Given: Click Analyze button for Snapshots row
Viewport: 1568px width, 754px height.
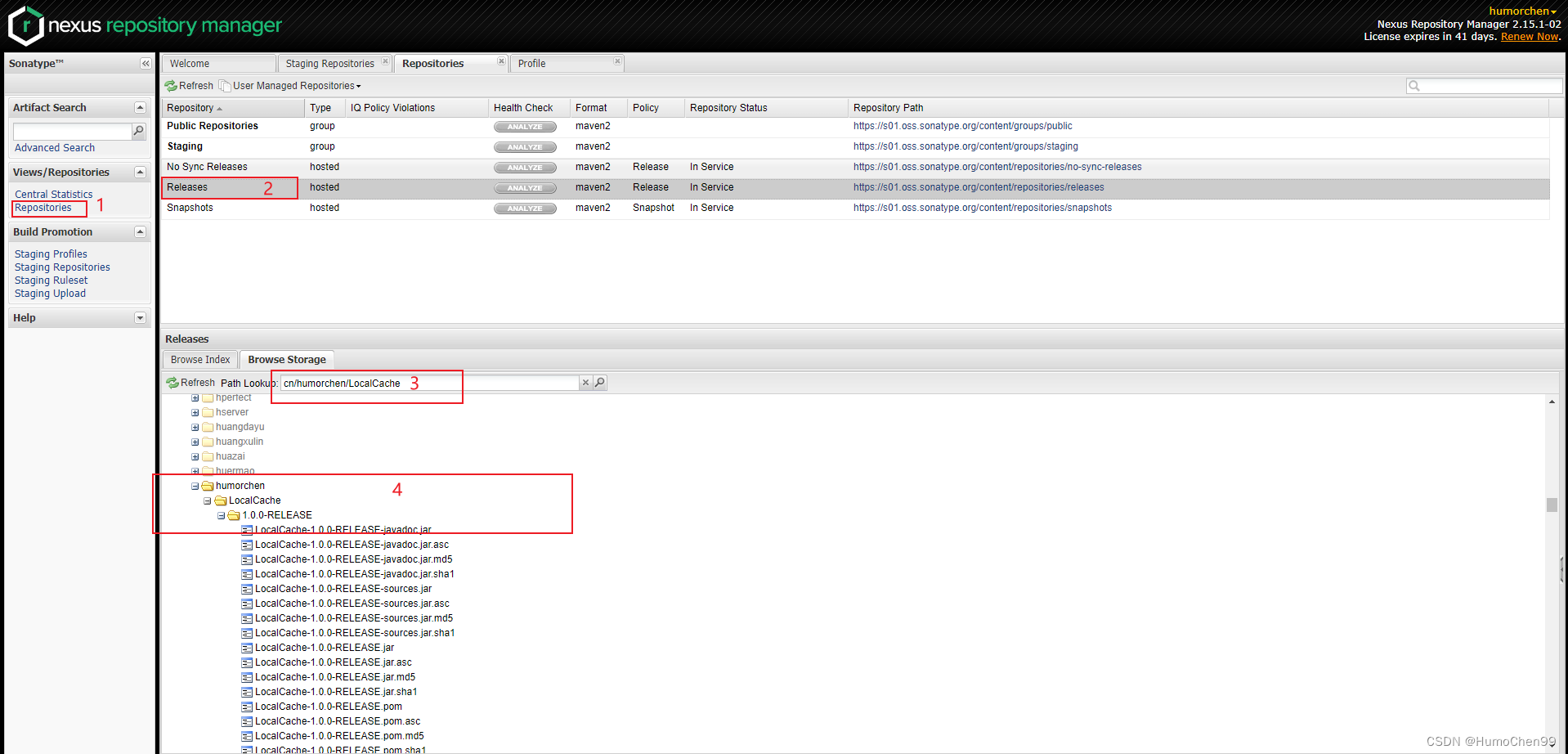Looking at the screenshot, I should tap(525, 209).
